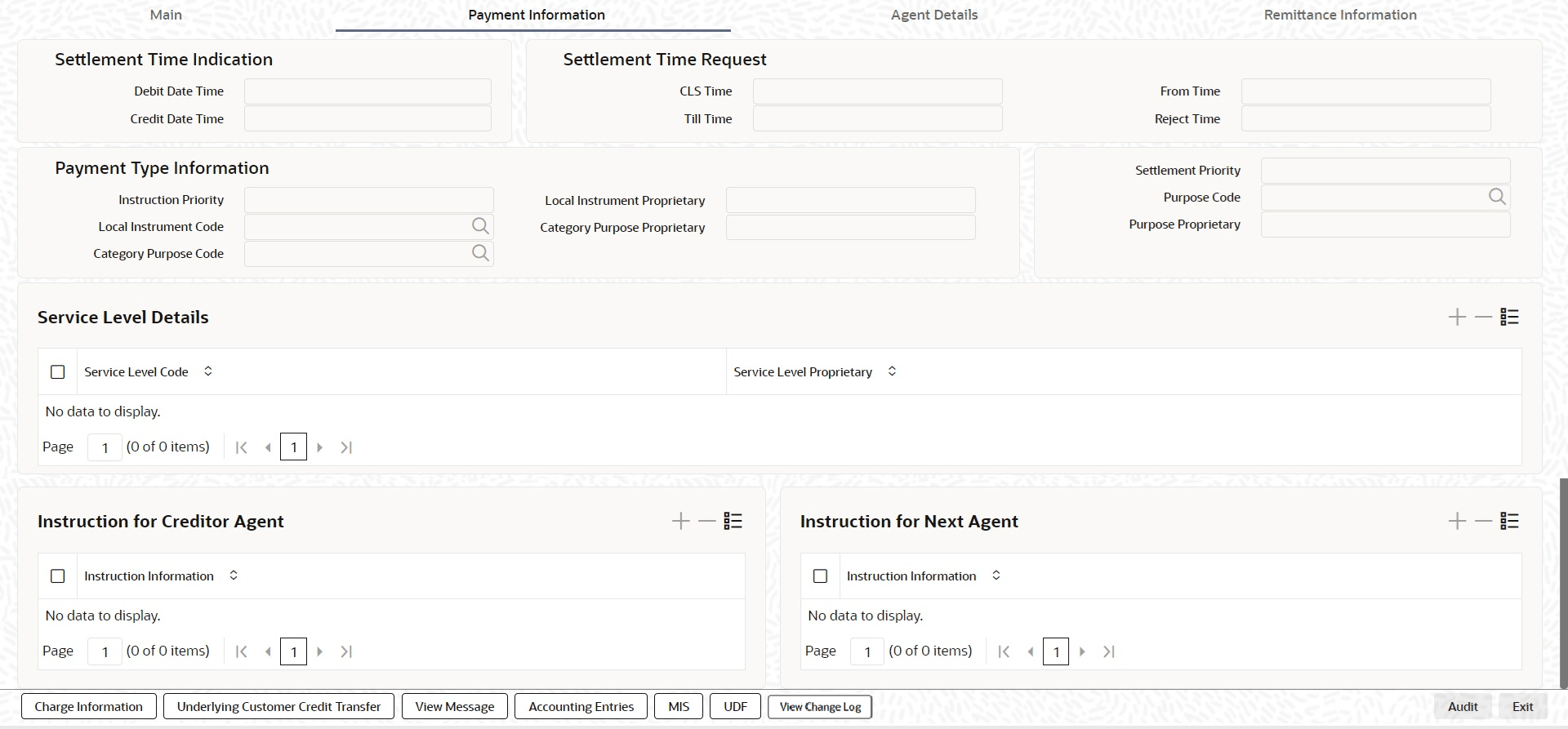Open Underlying Customer Credit Transfer
This screenshot has height=729, width=1568.
point(278,707)
